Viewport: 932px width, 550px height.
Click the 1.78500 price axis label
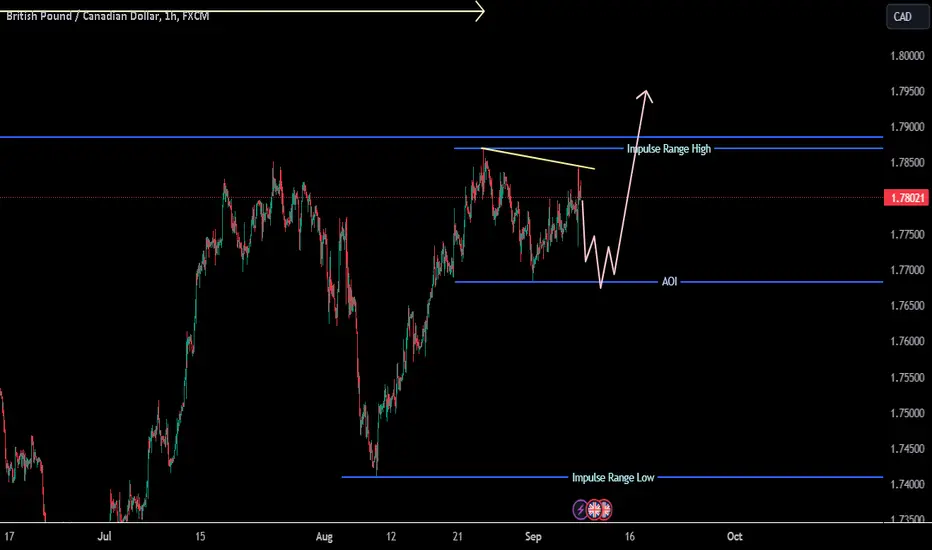click(x=907, y=162)
